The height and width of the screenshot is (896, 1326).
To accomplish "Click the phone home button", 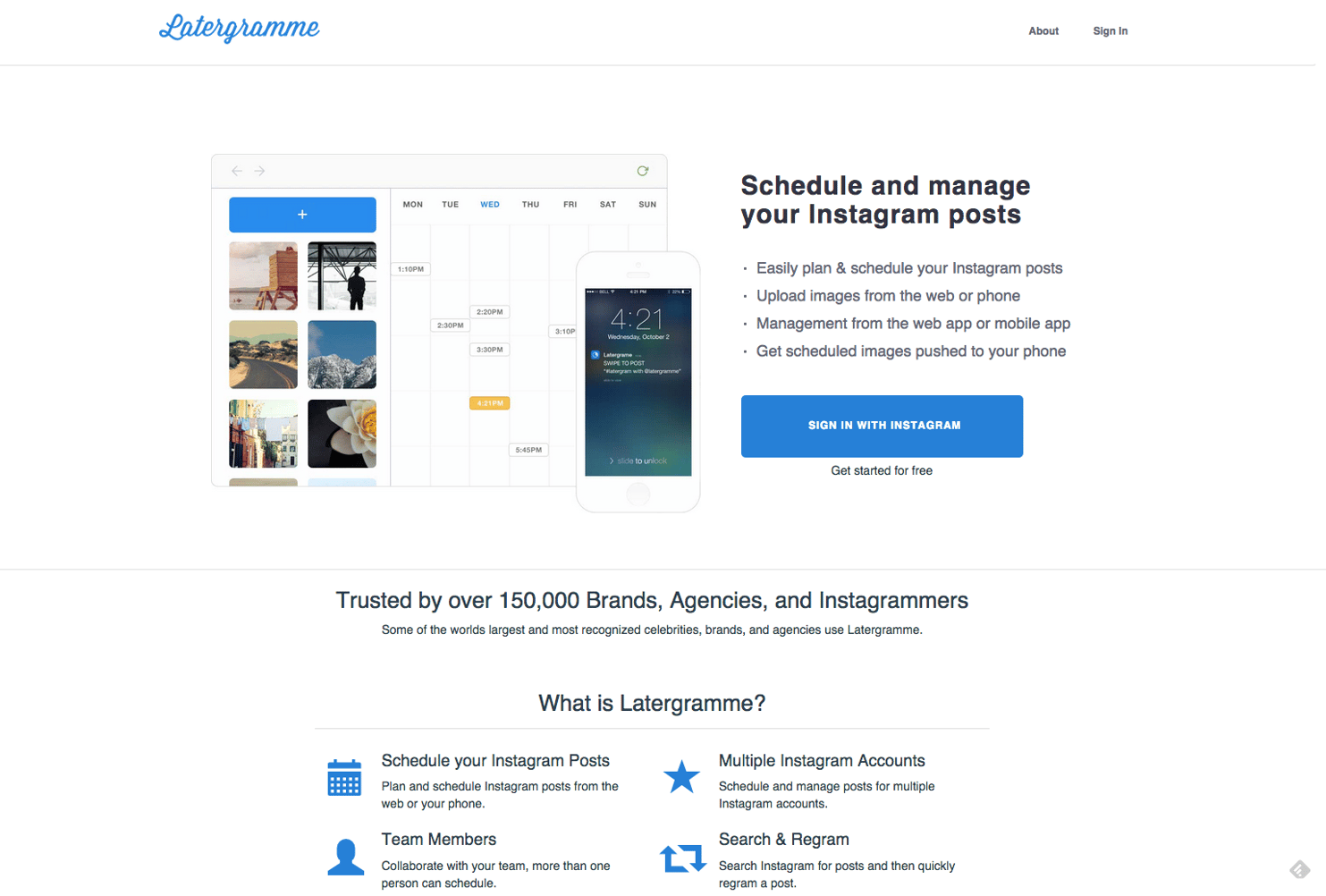I will pyautogui.click(x=638, y=493).
